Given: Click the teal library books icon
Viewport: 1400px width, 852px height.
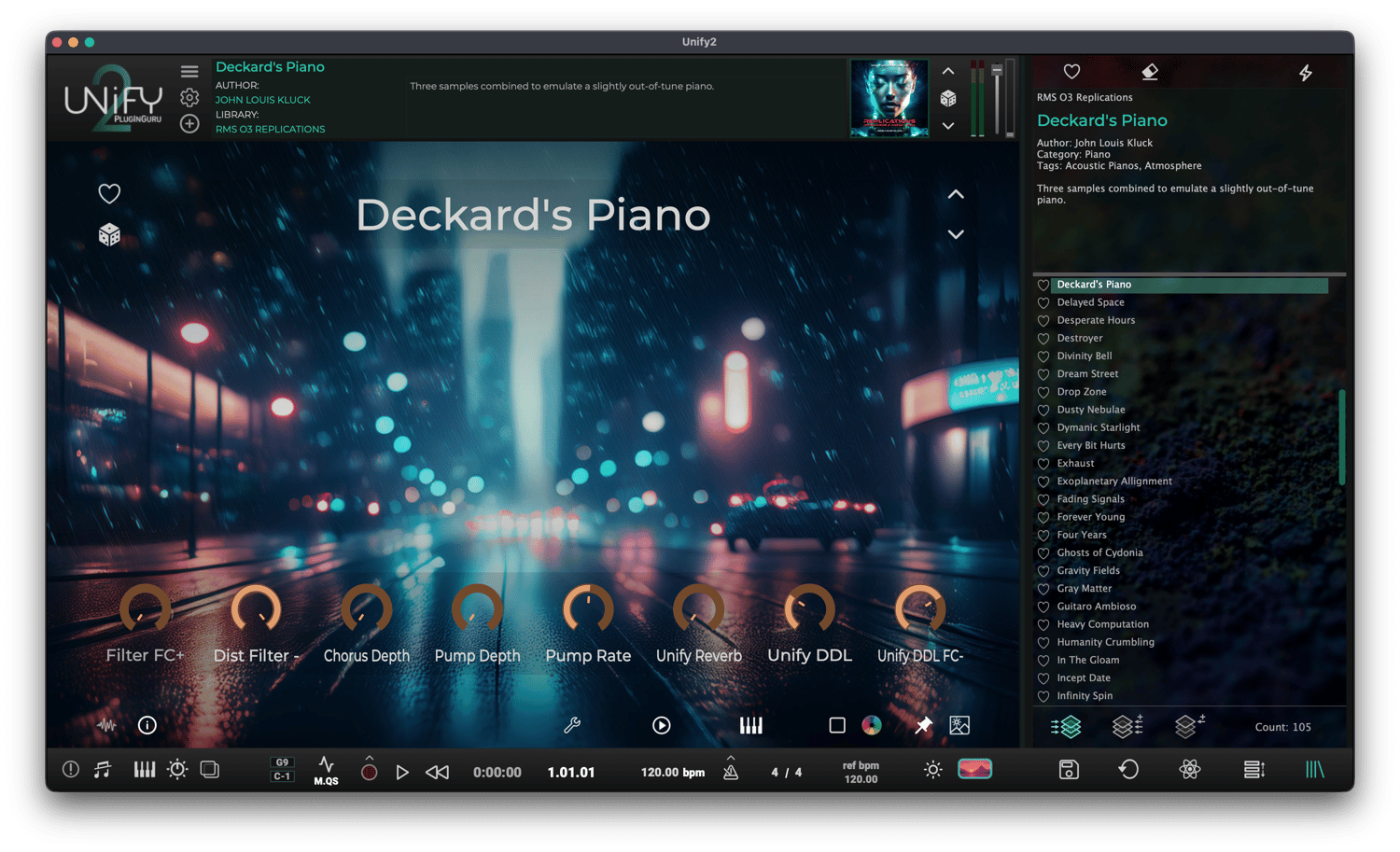Looking at the screenshot, I should coord(1315,770).
